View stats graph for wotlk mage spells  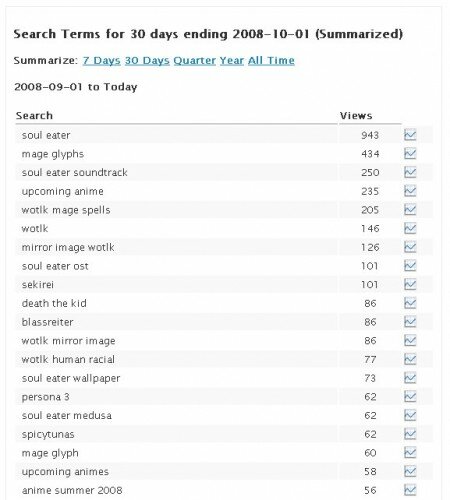pos(410,209)
